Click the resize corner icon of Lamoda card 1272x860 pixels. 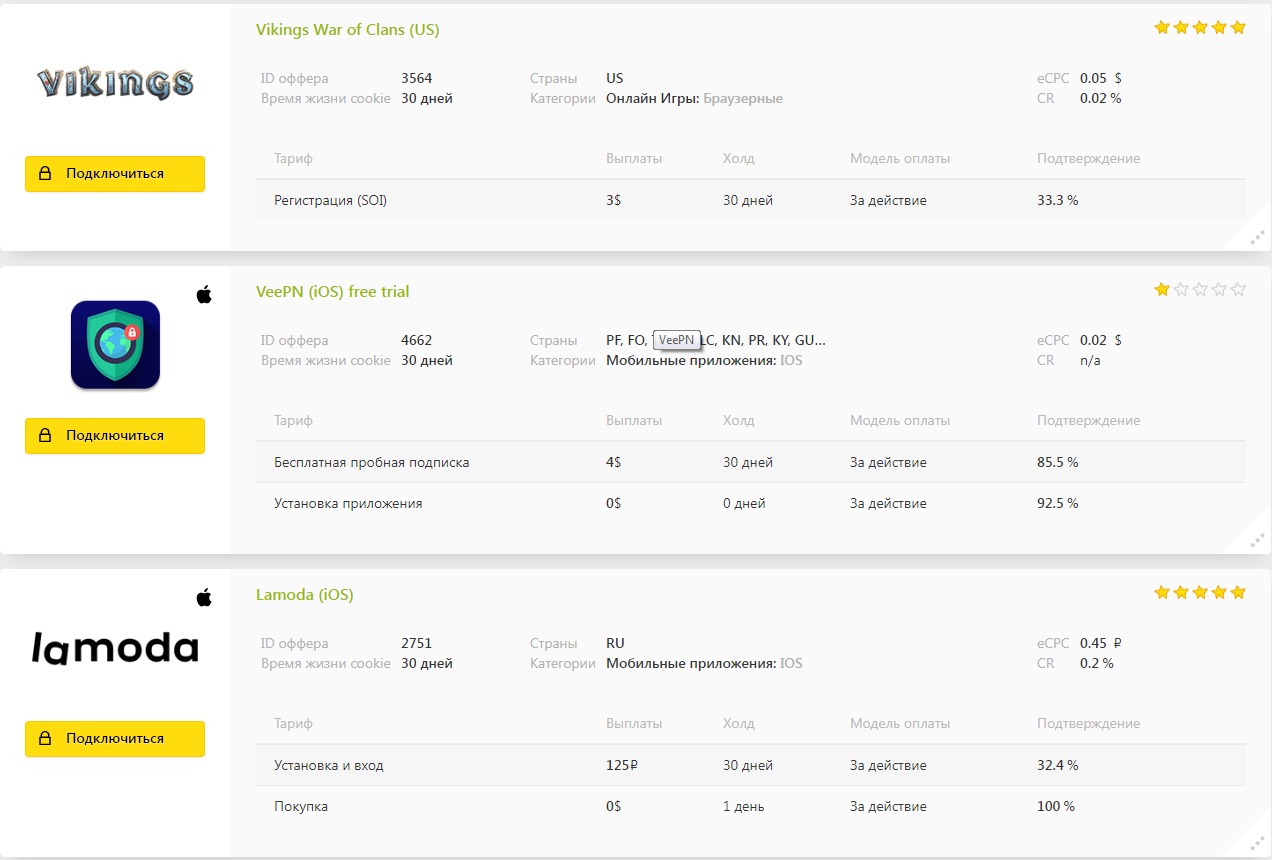pos(1257,844)
